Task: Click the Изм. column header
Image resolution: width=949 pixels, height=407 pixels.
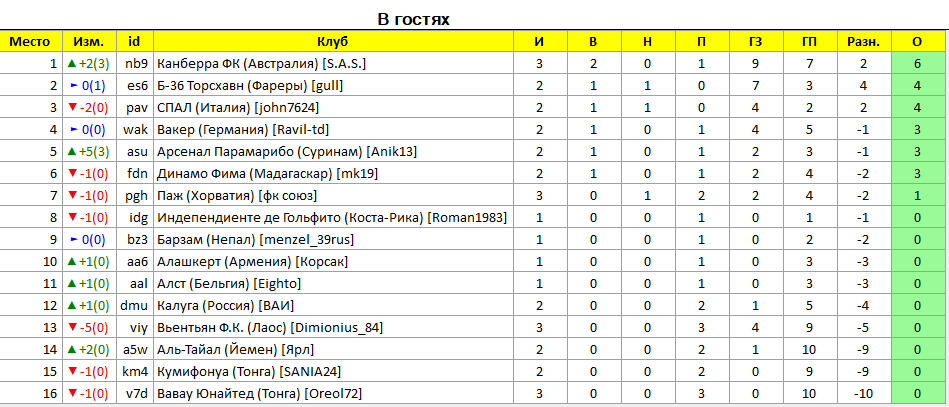Action: [89, 42]
